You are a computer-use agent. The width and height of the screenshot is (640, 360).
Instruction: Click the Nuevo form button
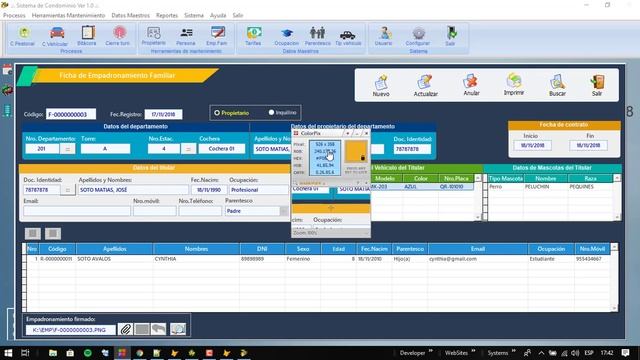[381, 85]
